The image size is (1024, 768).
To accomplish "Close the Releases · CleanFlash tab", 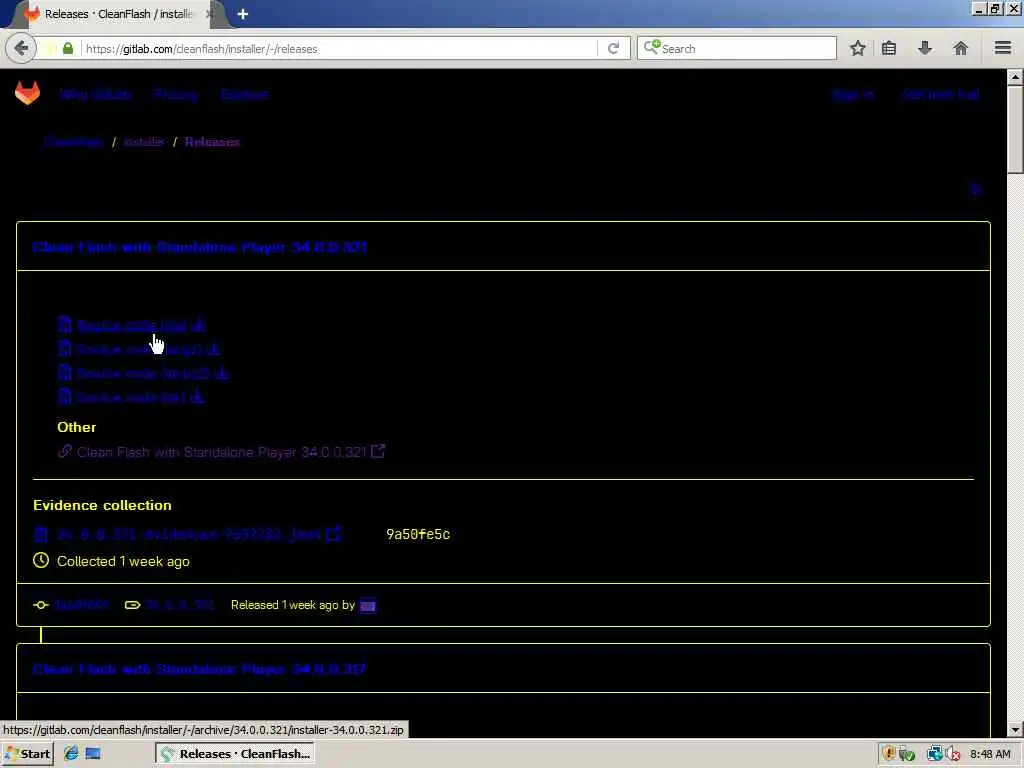I will pyautogui.click(x=210, y=14).
